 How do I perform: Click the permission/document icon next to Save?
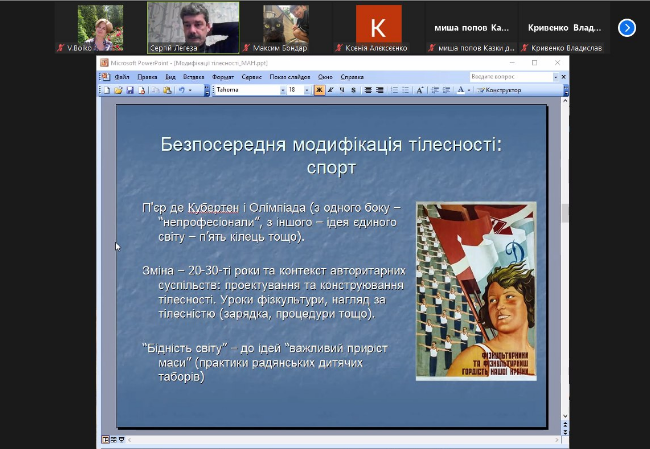point(141,90)
